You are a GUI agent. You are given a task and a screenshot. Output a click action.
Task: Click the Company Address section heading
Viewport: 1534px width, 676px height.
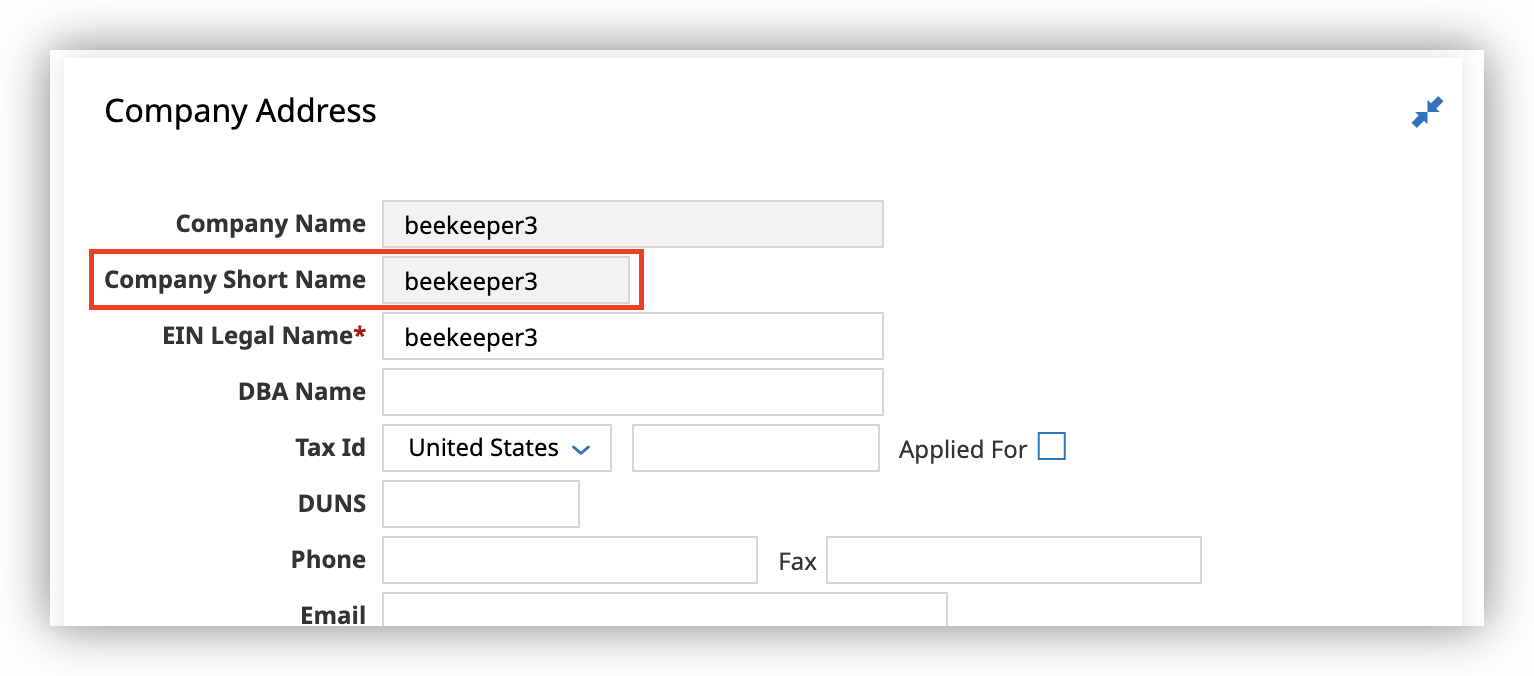point(240,110)
